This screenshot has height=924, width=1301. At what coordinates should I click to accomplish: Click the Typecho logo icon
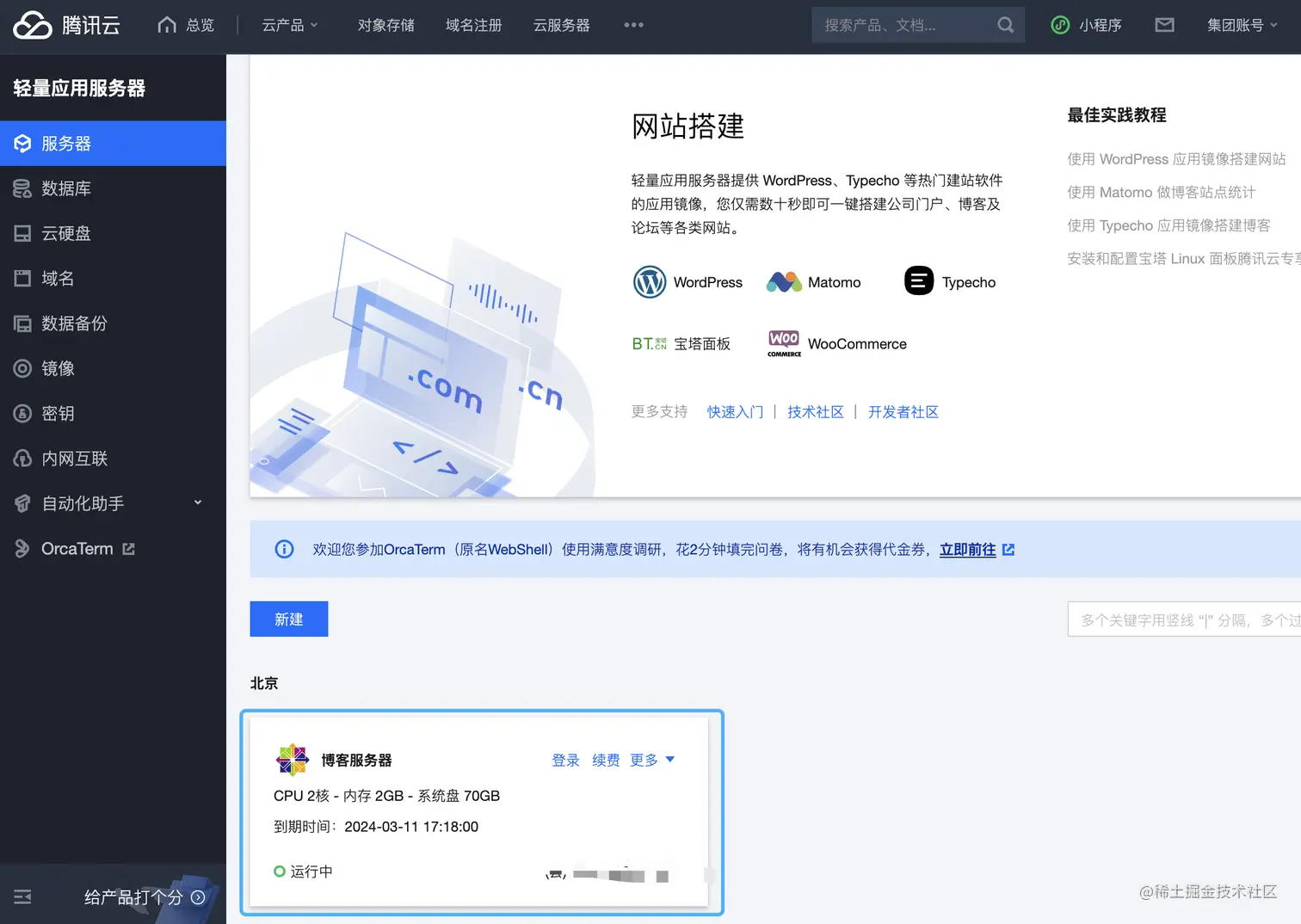pos(919,280)
